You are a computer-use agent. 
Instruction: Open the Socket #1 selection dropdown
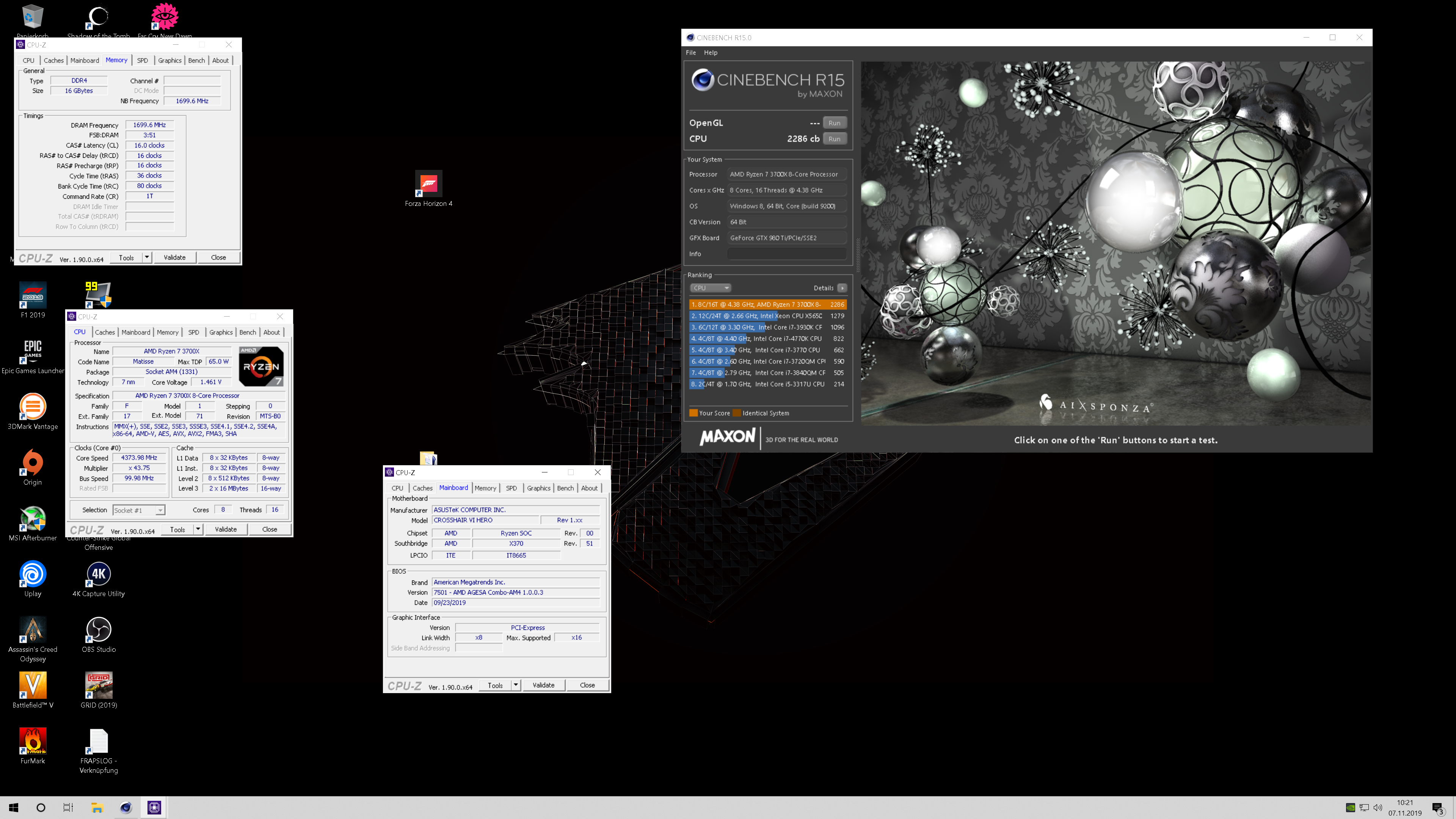(x=139, y=510)
